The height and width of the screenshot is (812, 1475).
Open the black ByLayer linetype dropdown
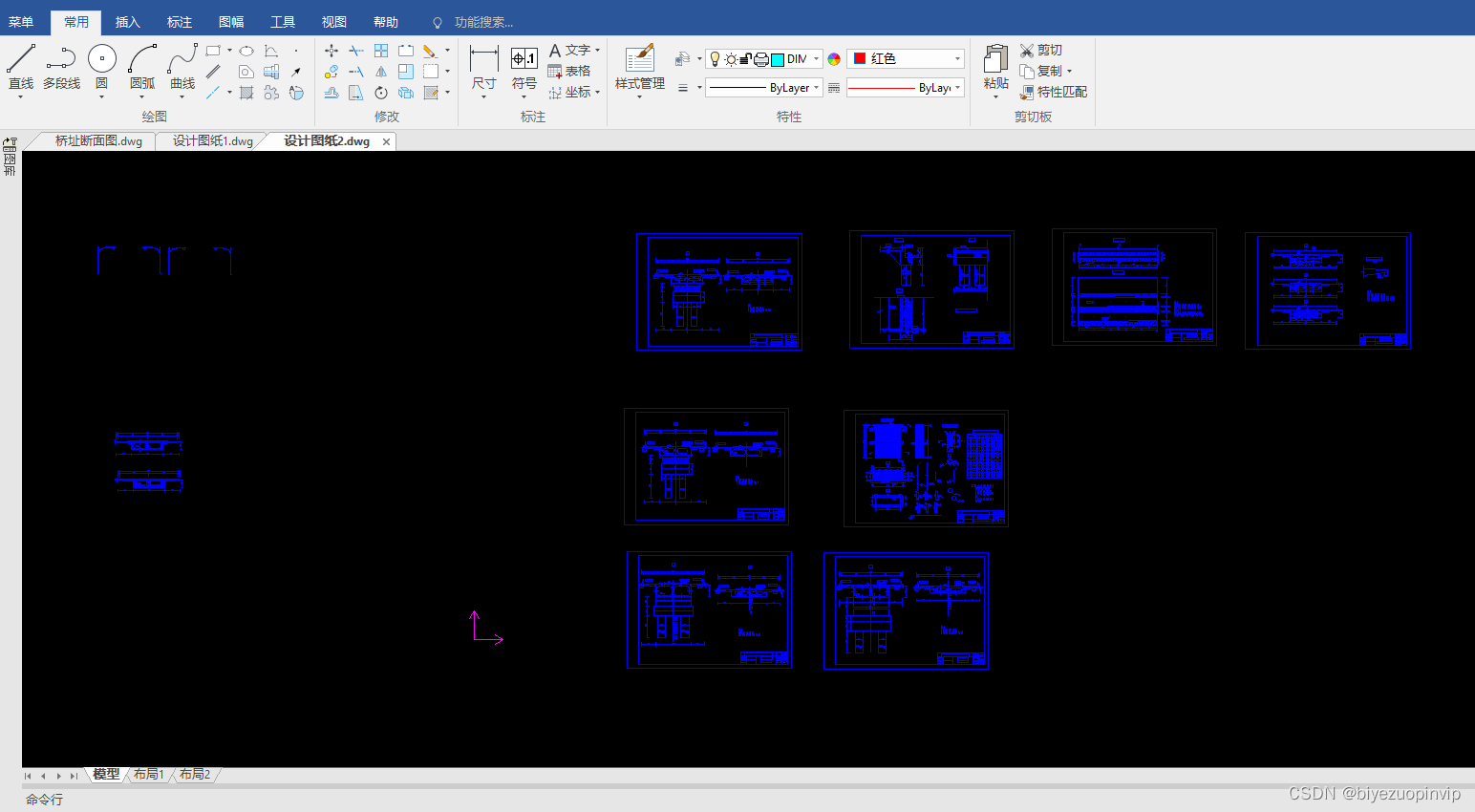816,87
